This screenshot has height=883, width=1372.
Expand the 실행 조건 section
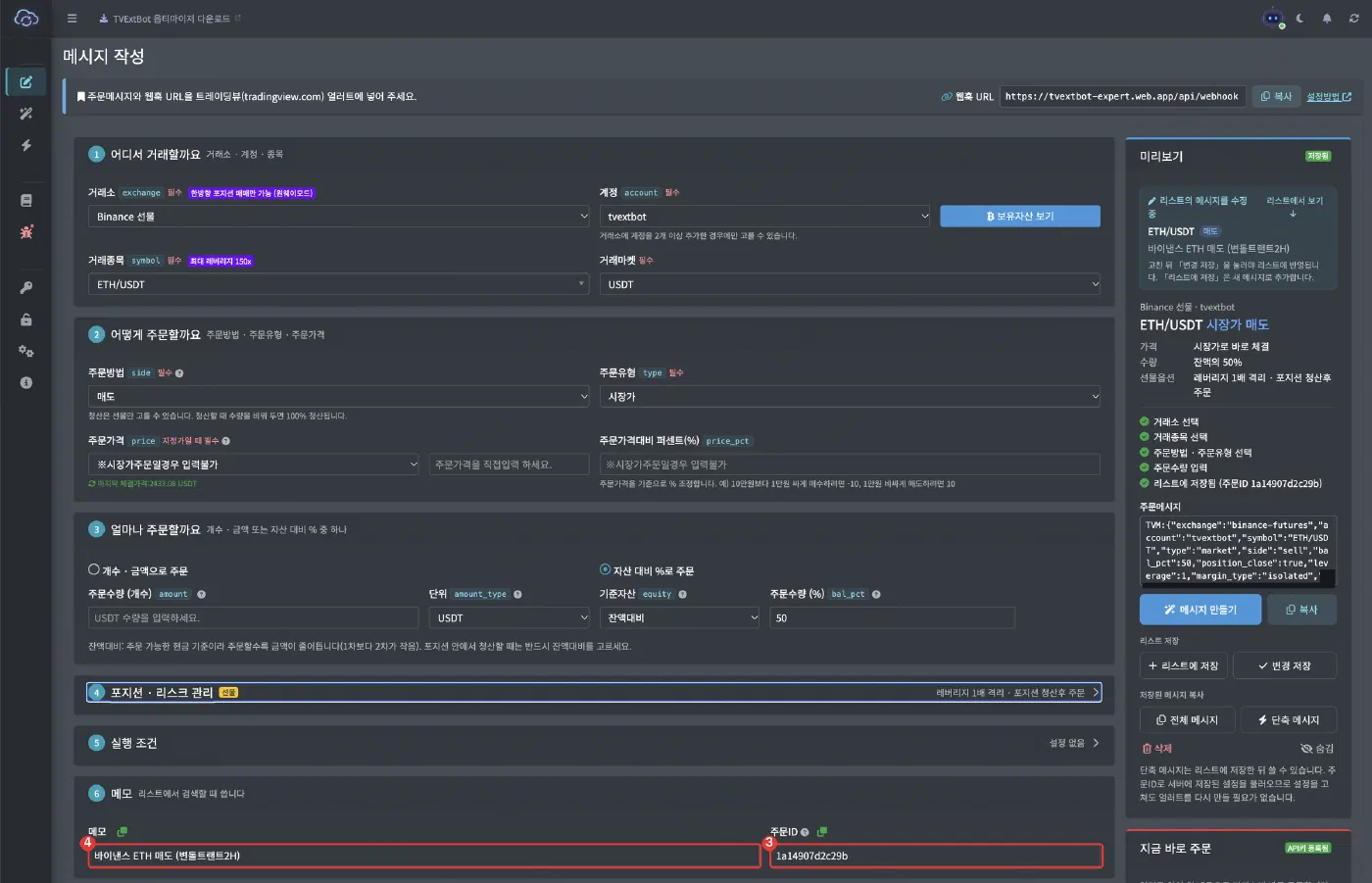coord(594,743)
